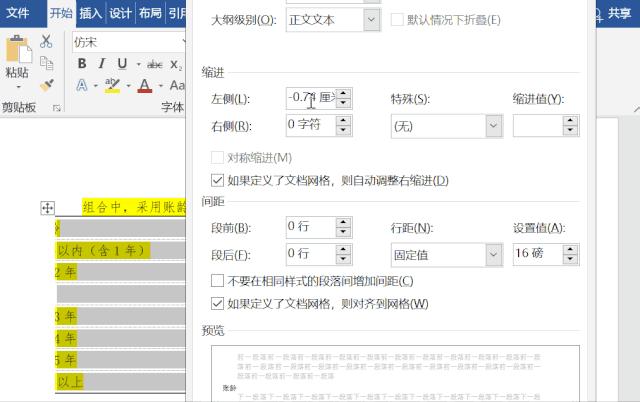Click the 右侧 indent value field
The height and width of the screenshot is (402, 640).
click(311, 125)
